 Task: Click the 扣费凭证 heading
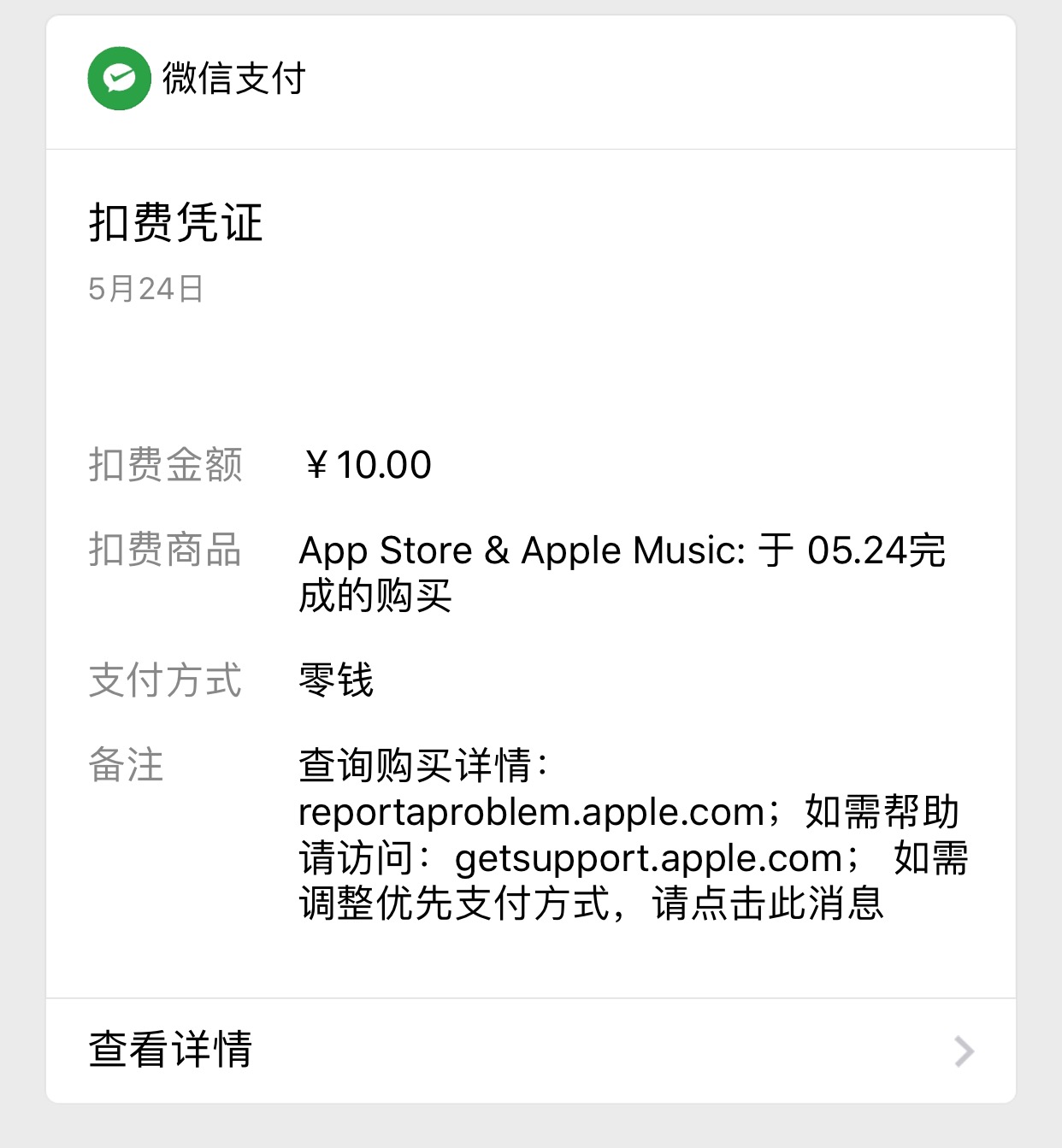(175, 223)
